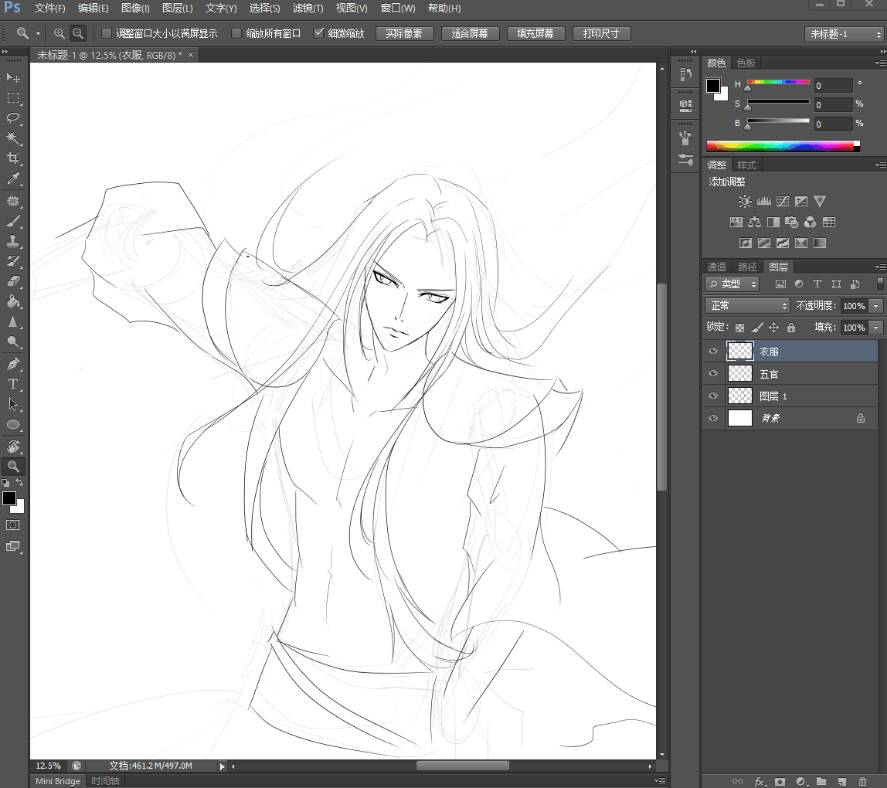887x788 pixels.
Task: Add Curves adjustment
Action: tap(782, 201)
